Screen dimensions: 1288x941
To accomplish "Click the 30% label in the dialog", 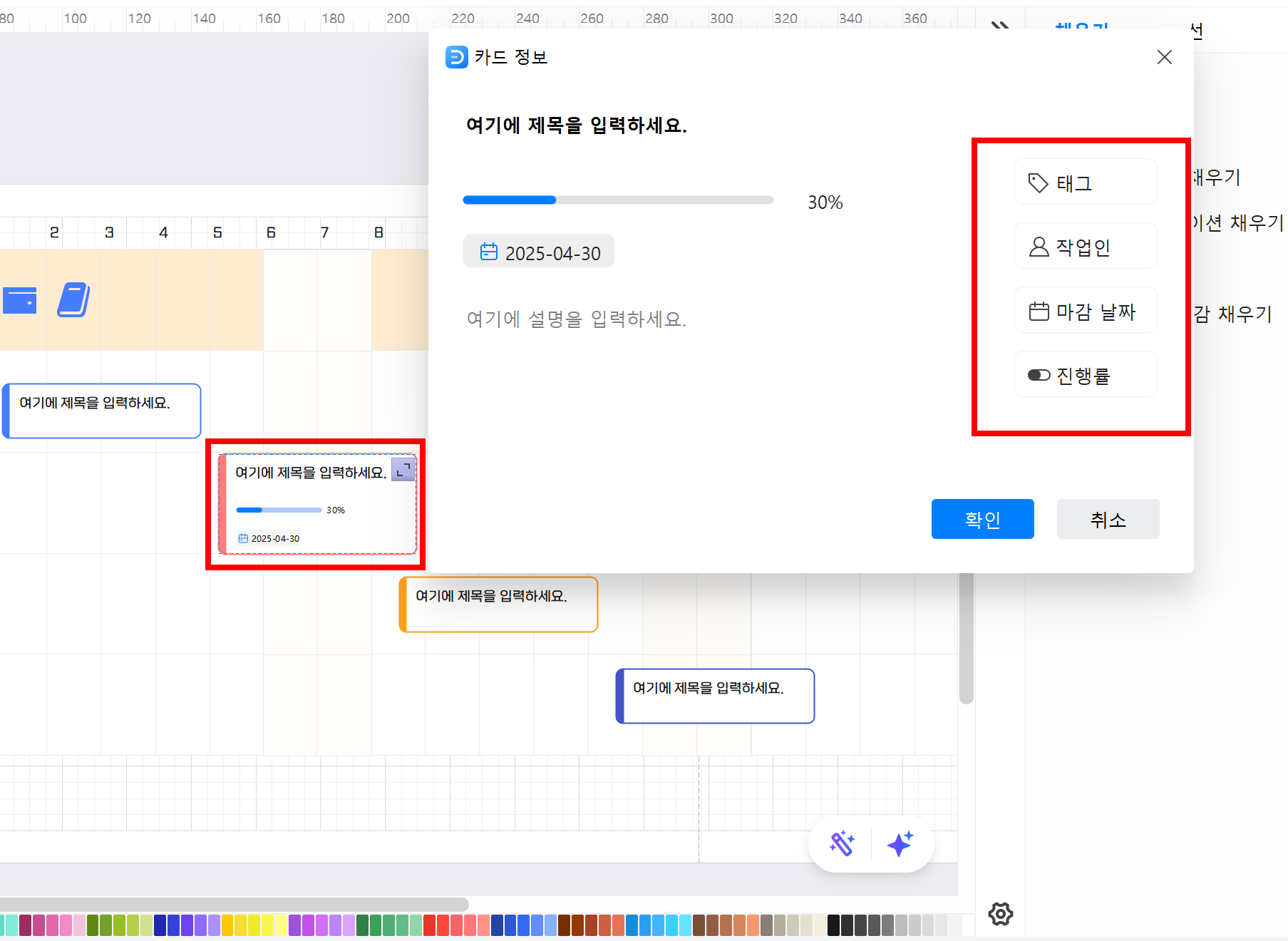I will [x=825, y=202].
